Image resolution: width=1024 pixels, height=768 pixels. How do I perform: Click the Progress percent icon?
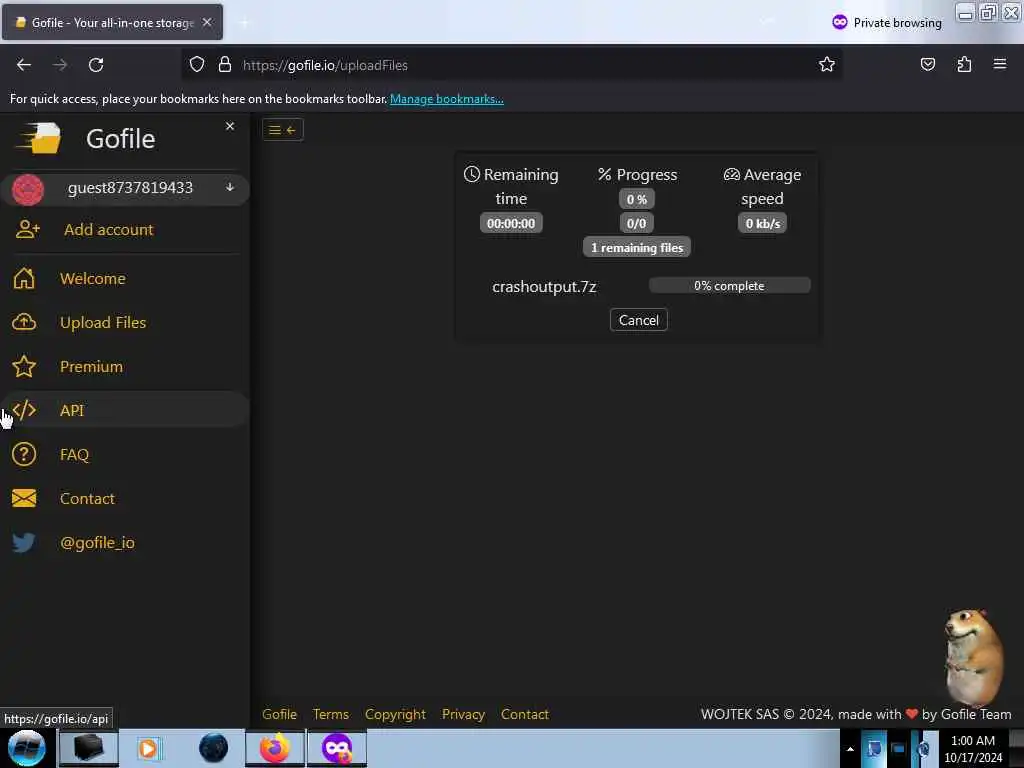tap(605, 174)
